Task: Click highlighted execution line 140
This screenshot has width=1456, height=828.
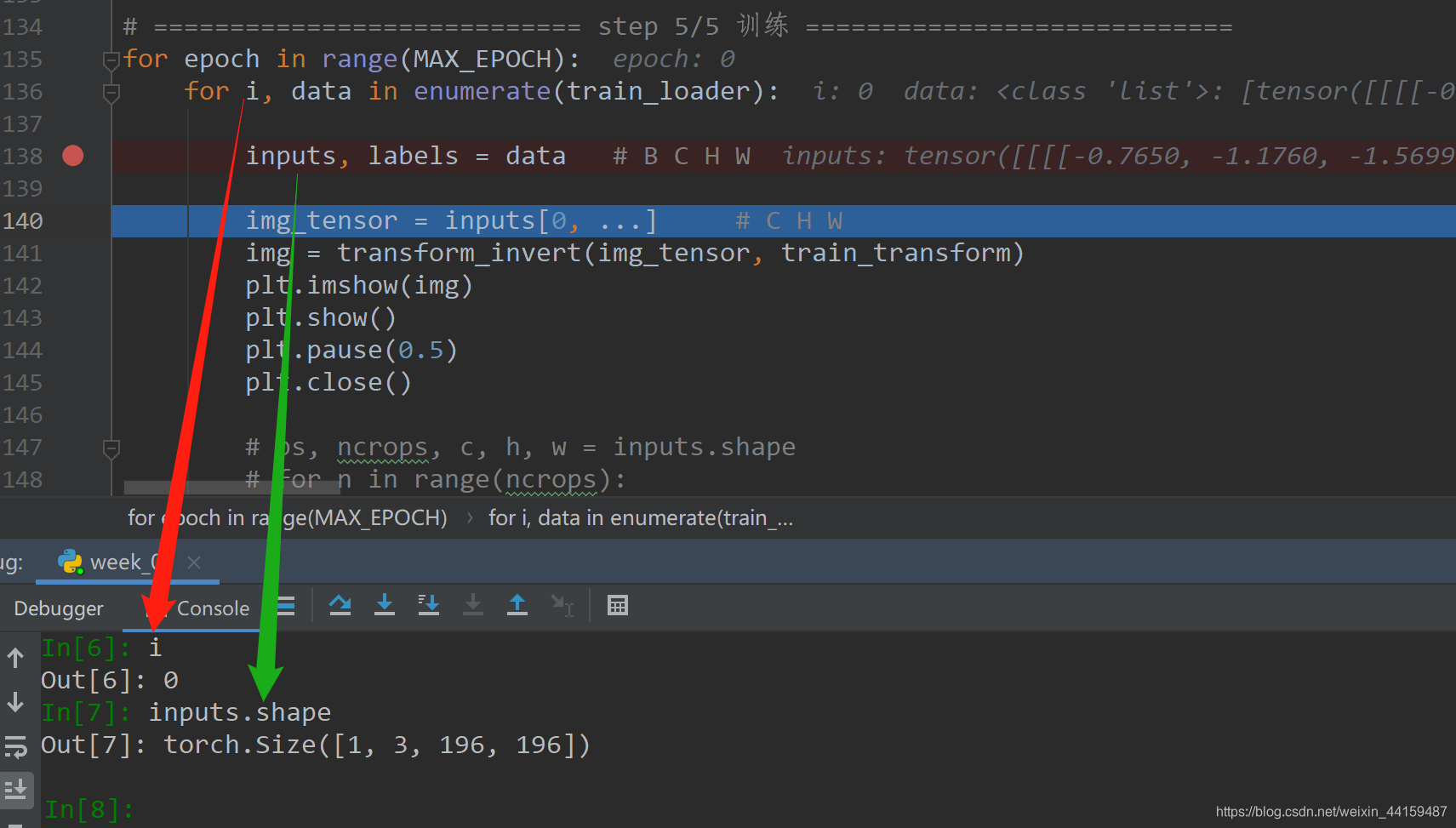Action: pos(783,221)
